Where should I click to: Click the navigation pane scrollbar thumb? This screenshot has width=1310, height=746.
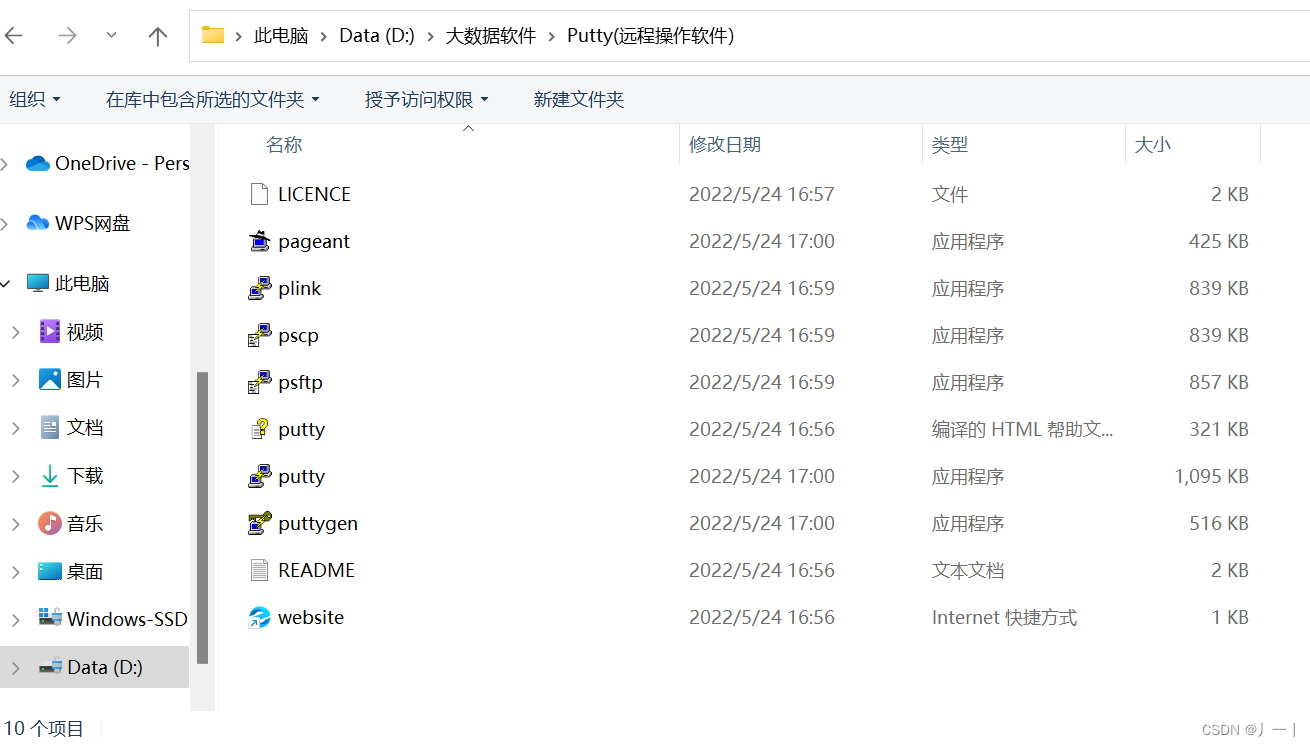203,518
